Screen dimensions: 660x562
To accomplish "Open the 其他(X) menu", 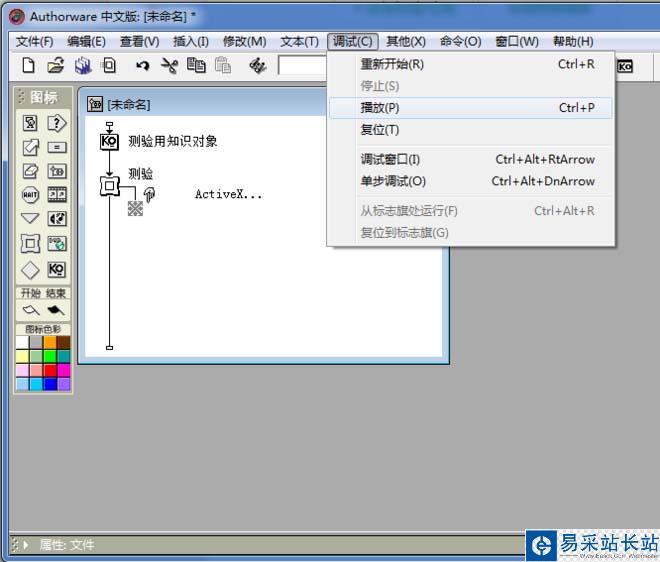I will point(406,42).
